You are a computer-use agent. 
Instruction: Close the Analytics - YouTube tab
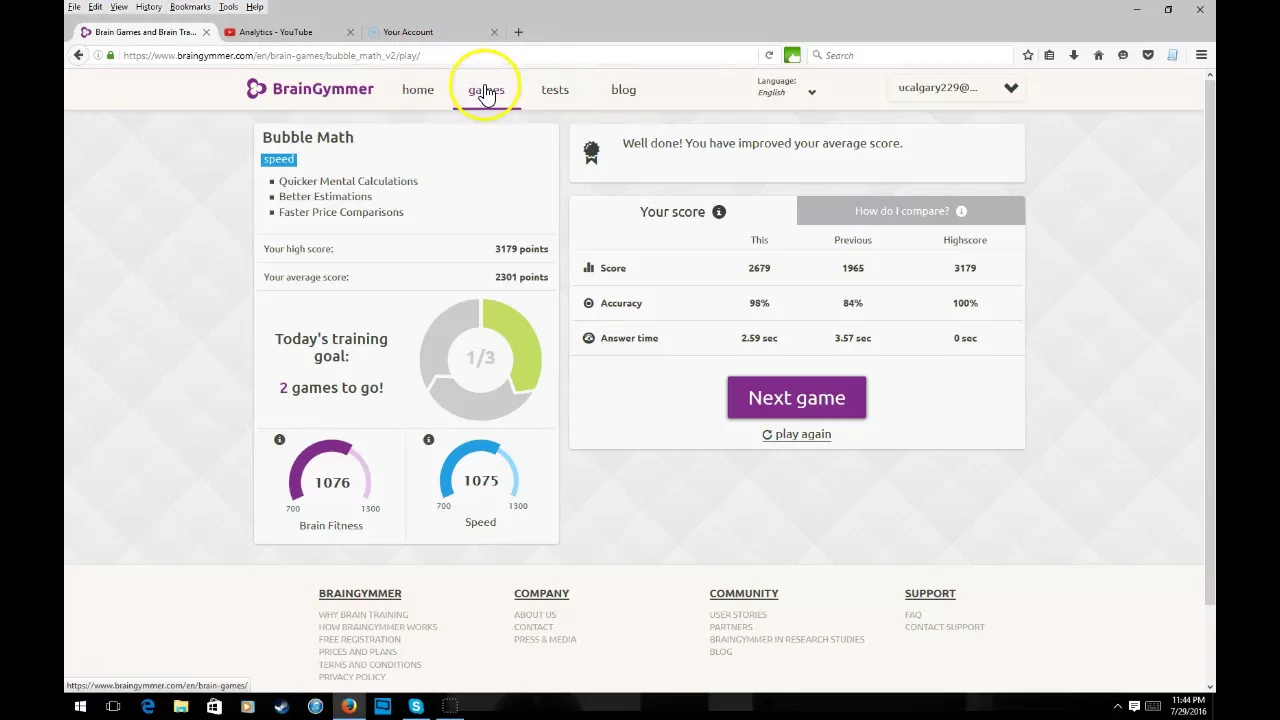350,32
